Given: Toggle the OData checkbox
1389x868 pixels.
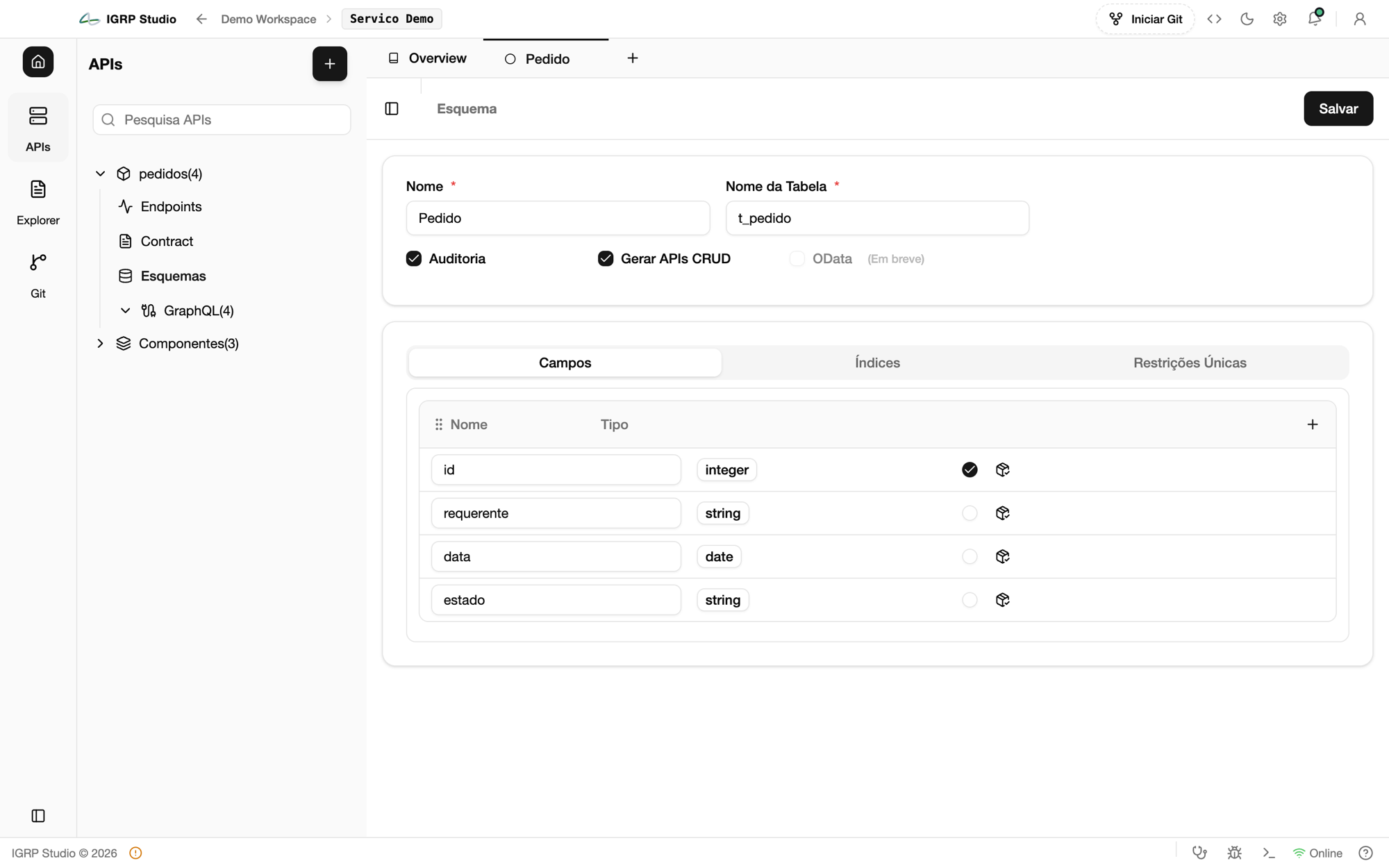Looking at the screenshot, I should coord(797,258).
